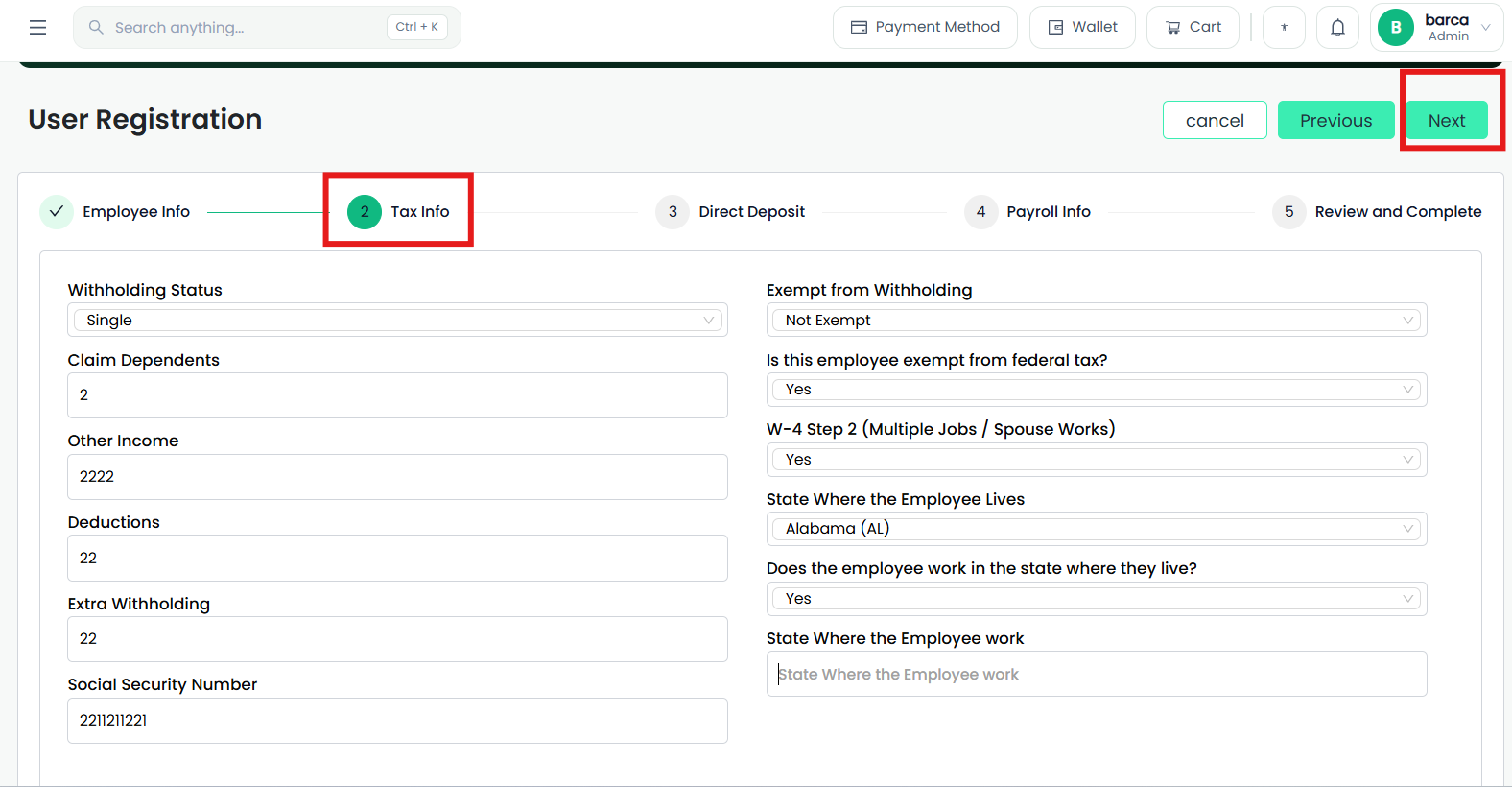Click the green B user avatar
This screenshot has height=787, width=1512.
1396,28
